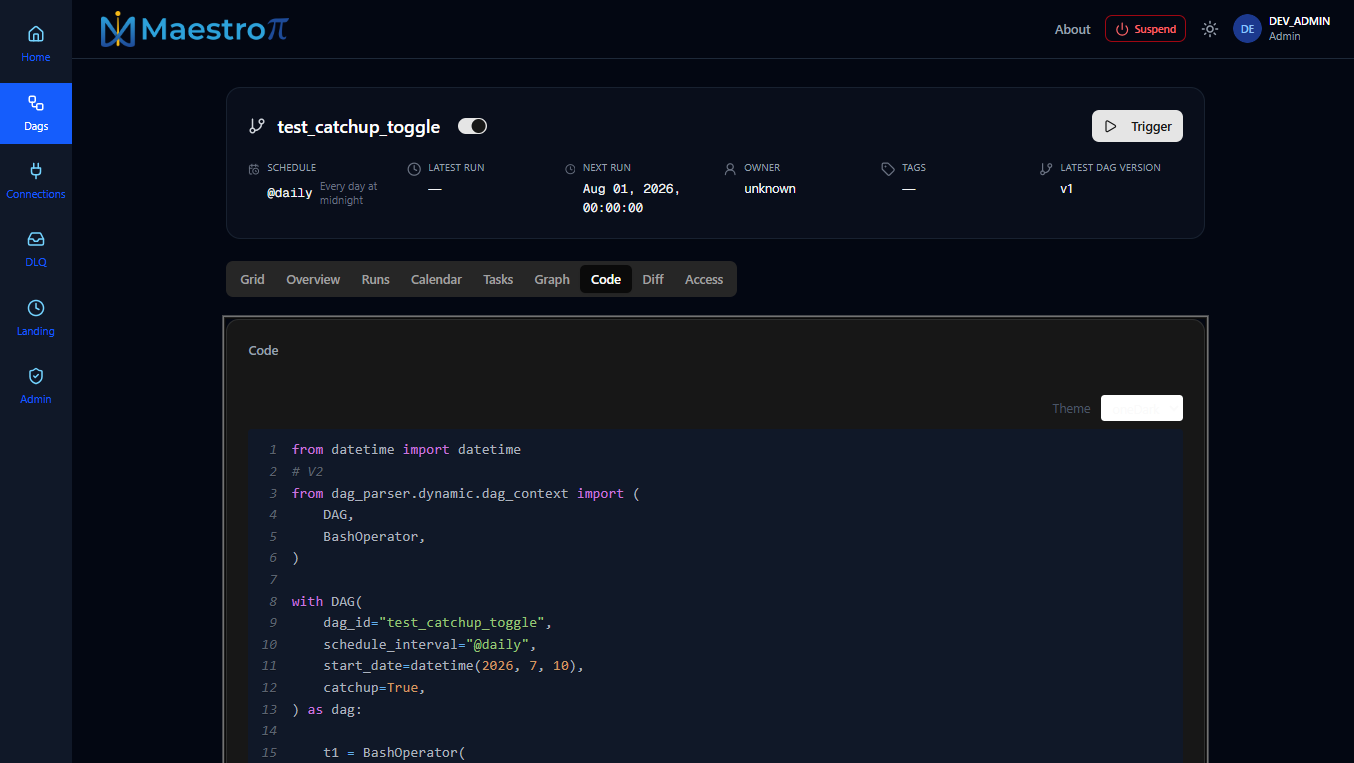Toggle the test_catchup_toggle DAG pause switch
The width and height of the screenshot is (1354, 763).
[x=472, y=126]
